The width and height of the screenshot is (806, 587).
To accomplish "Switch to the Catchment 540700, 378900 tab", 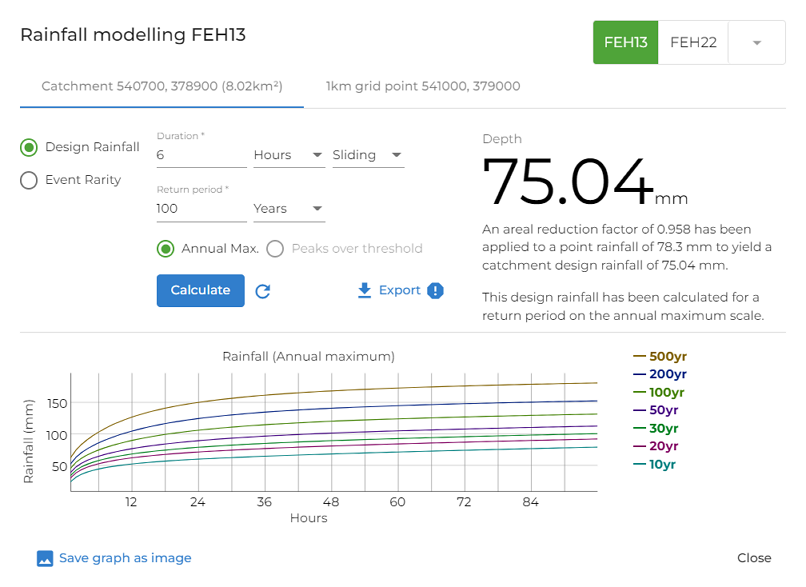I will coord(161,86).
